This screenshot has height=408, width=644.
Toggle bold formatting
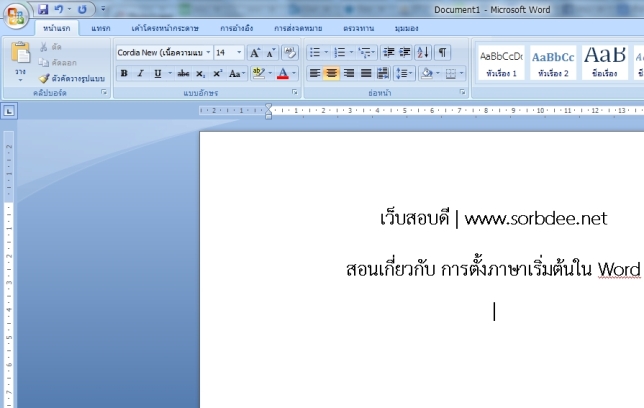[124, 74]
